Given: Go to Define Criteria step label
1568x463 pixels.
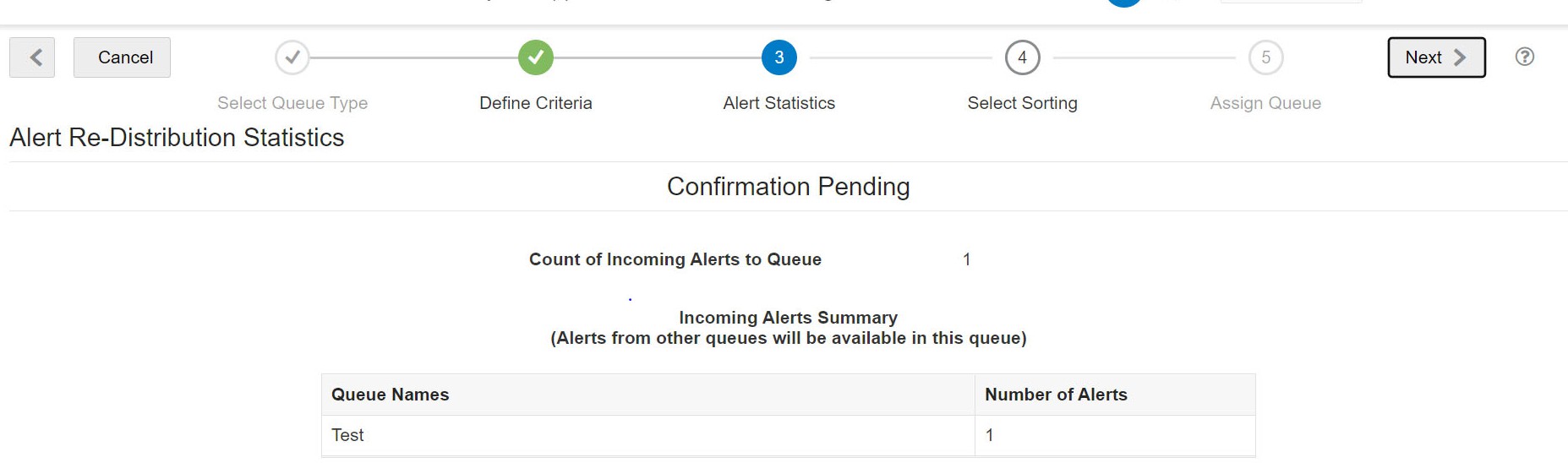Looking at the screenshot, I should tap(536, 103).
